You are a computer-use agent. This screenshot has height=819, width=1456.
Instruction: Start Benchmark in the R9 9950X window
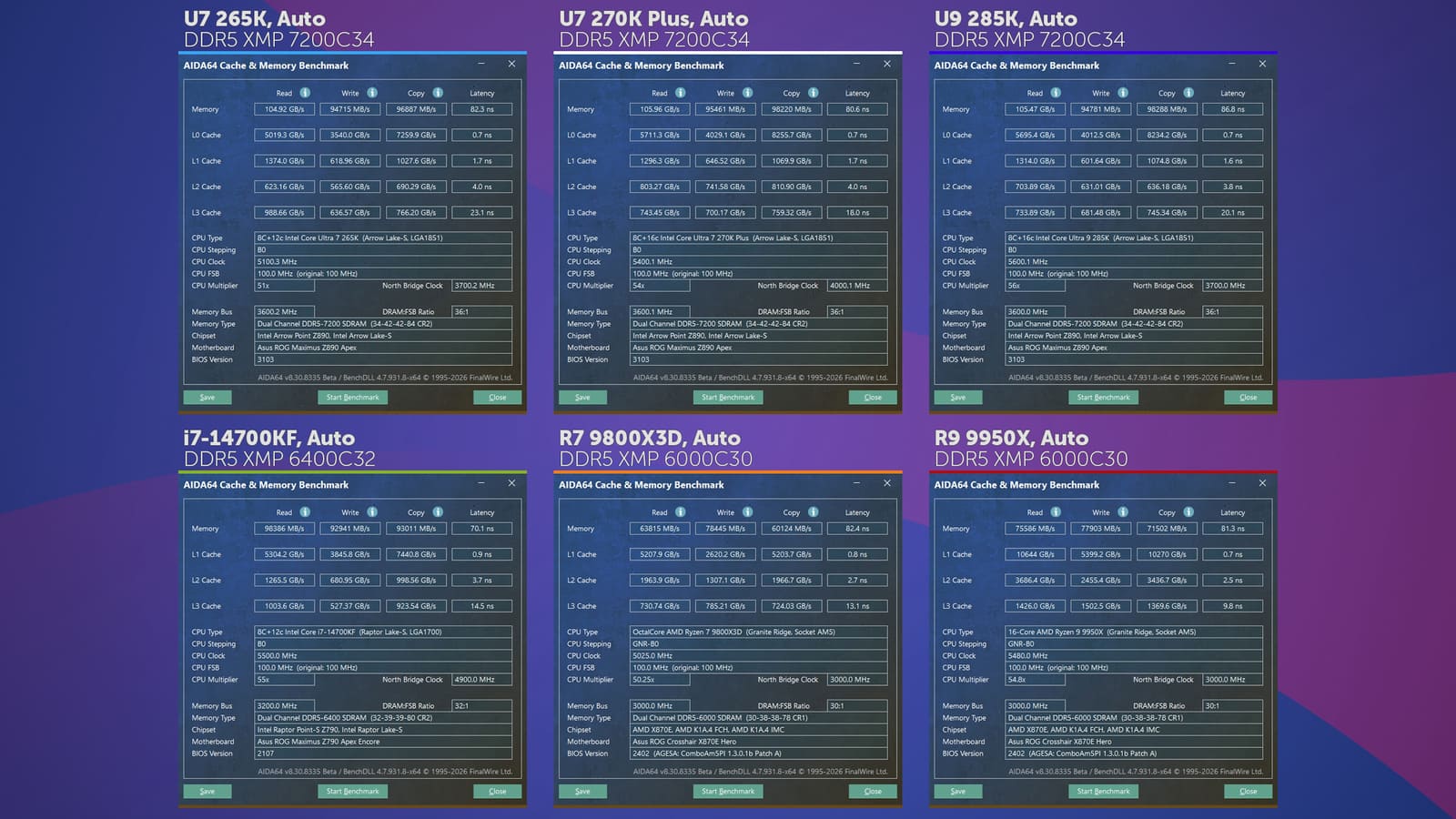[1104, 792]
